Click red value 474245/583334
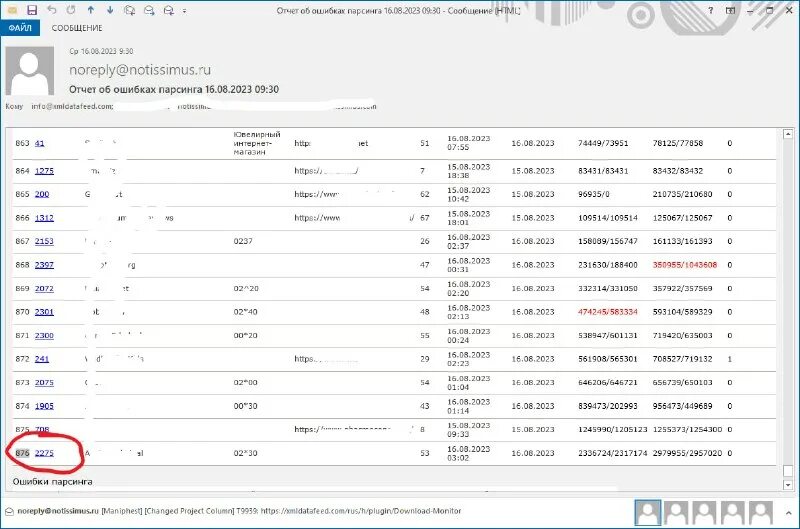The width and height of the screenshot is (800, 529). point(608,312)
